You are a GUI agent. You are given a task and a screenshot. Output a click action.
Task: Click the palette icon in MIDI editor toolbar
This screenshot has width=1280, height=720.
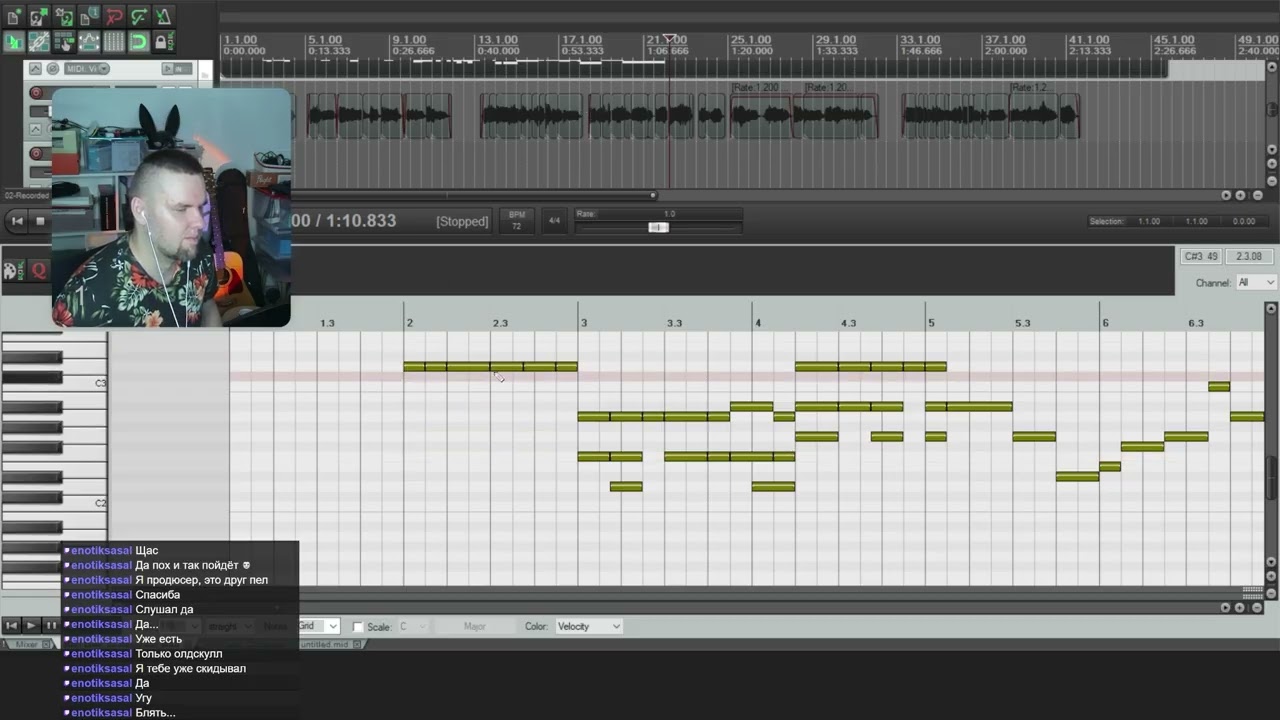(14, 270)
